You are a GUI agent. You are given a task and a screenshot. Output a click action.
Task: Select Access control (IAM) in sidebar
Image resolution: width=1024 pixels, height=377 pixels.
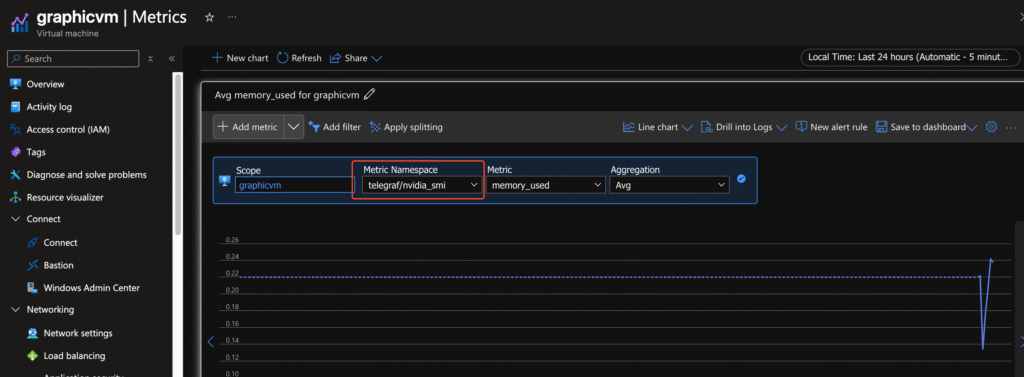click(x=68, y=129)
